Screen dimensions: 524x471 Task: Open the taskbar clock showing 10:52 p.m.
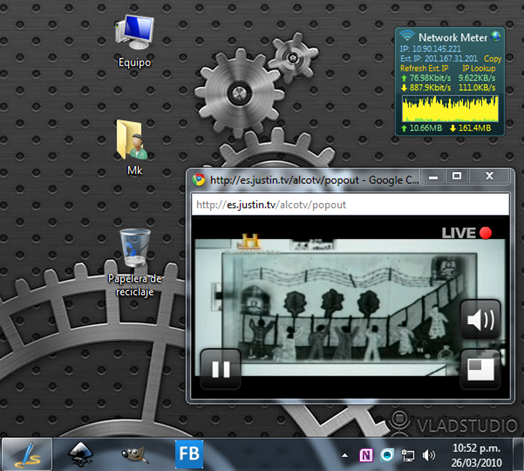477,455
